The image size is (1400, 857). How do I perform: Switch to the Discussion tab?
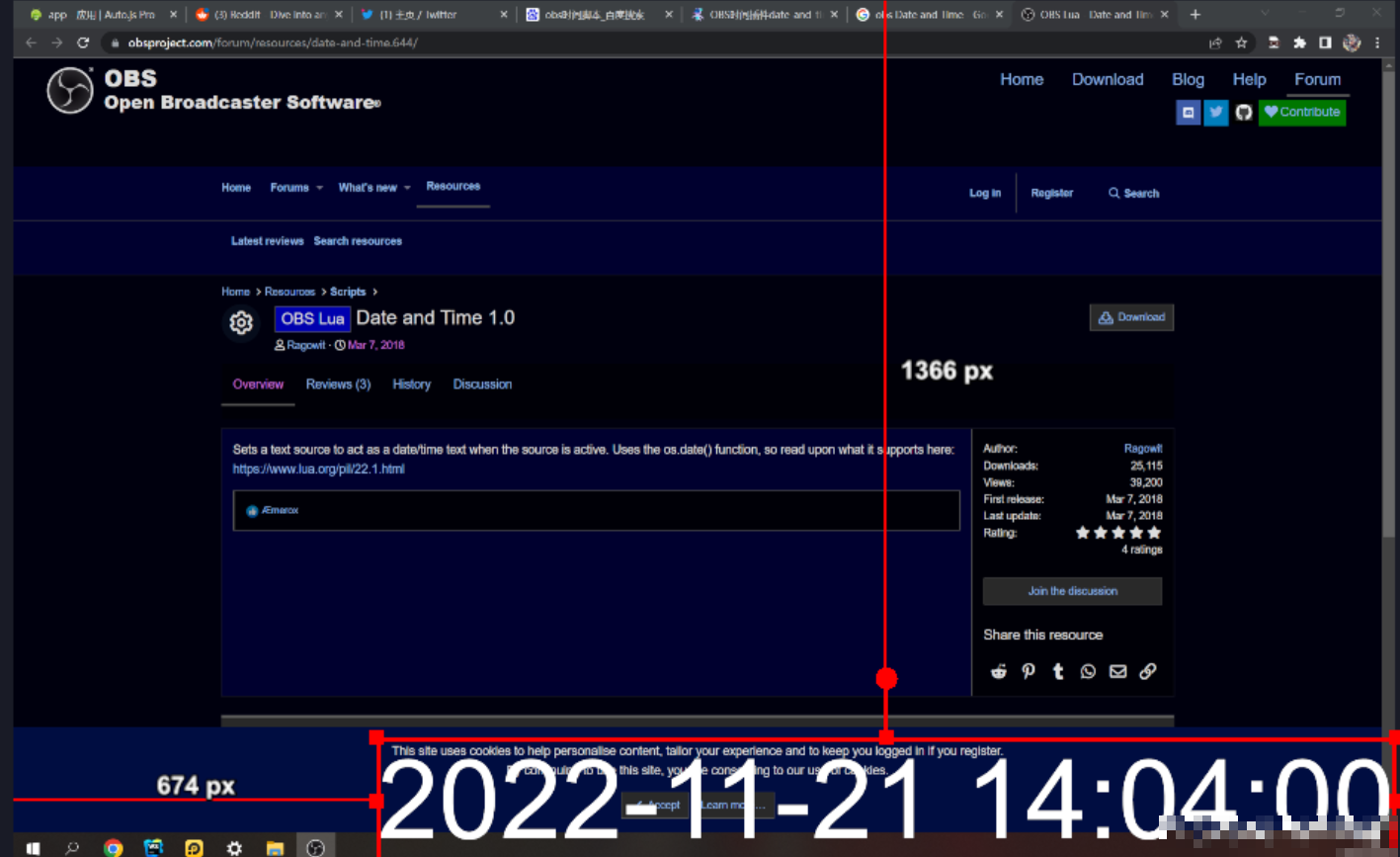(482, 385)
